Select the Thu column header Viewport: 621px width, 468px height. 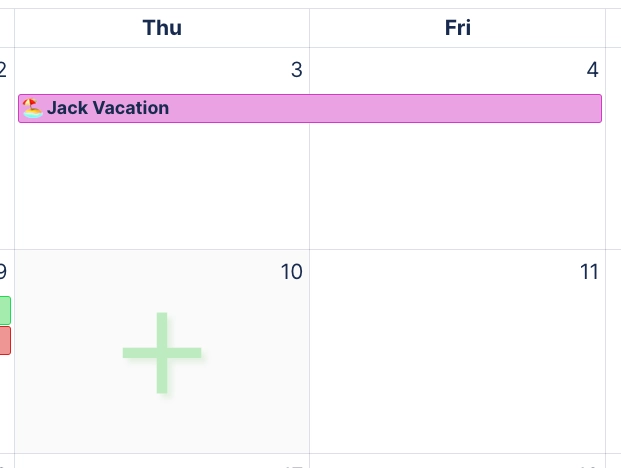coord(162,28)
